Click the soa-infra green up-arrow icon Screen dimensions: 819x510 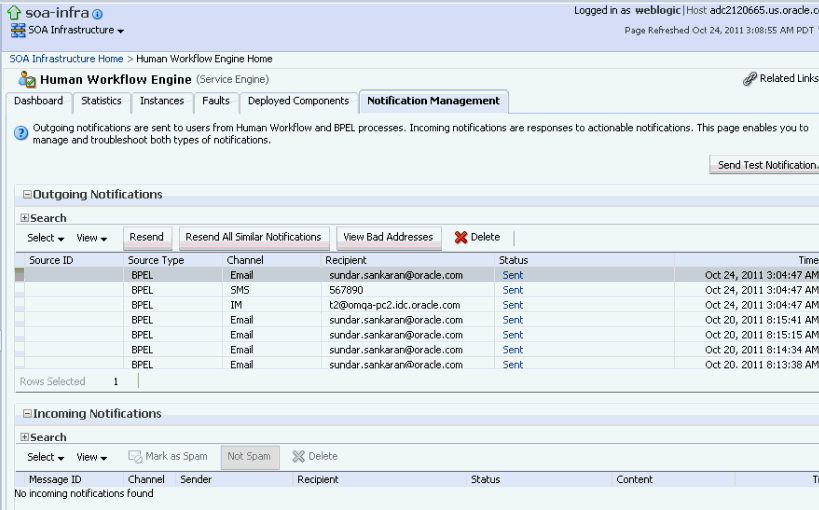[14, 13]
